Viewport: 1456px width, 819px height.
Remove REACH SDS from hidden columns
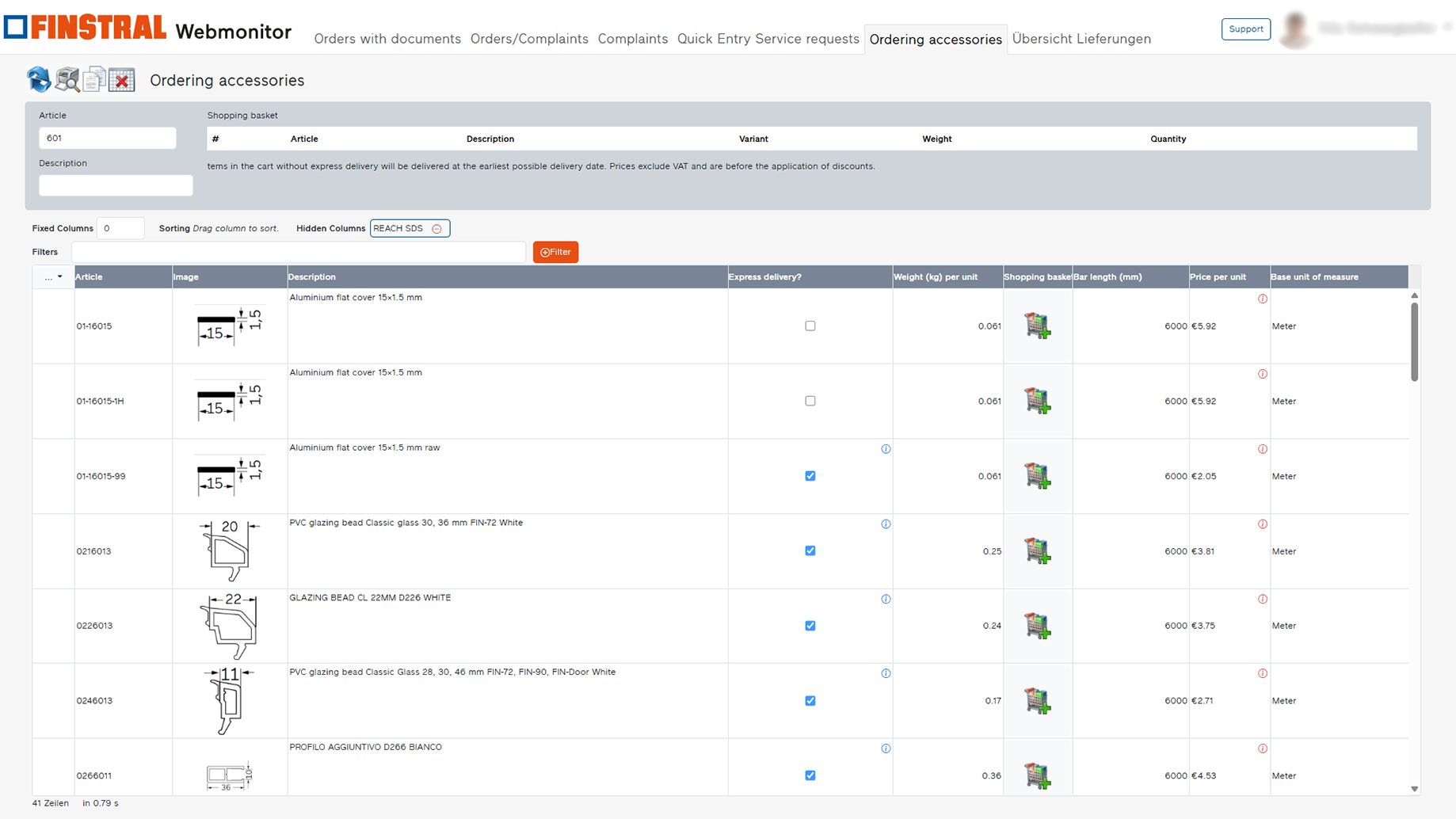[436, 229]
